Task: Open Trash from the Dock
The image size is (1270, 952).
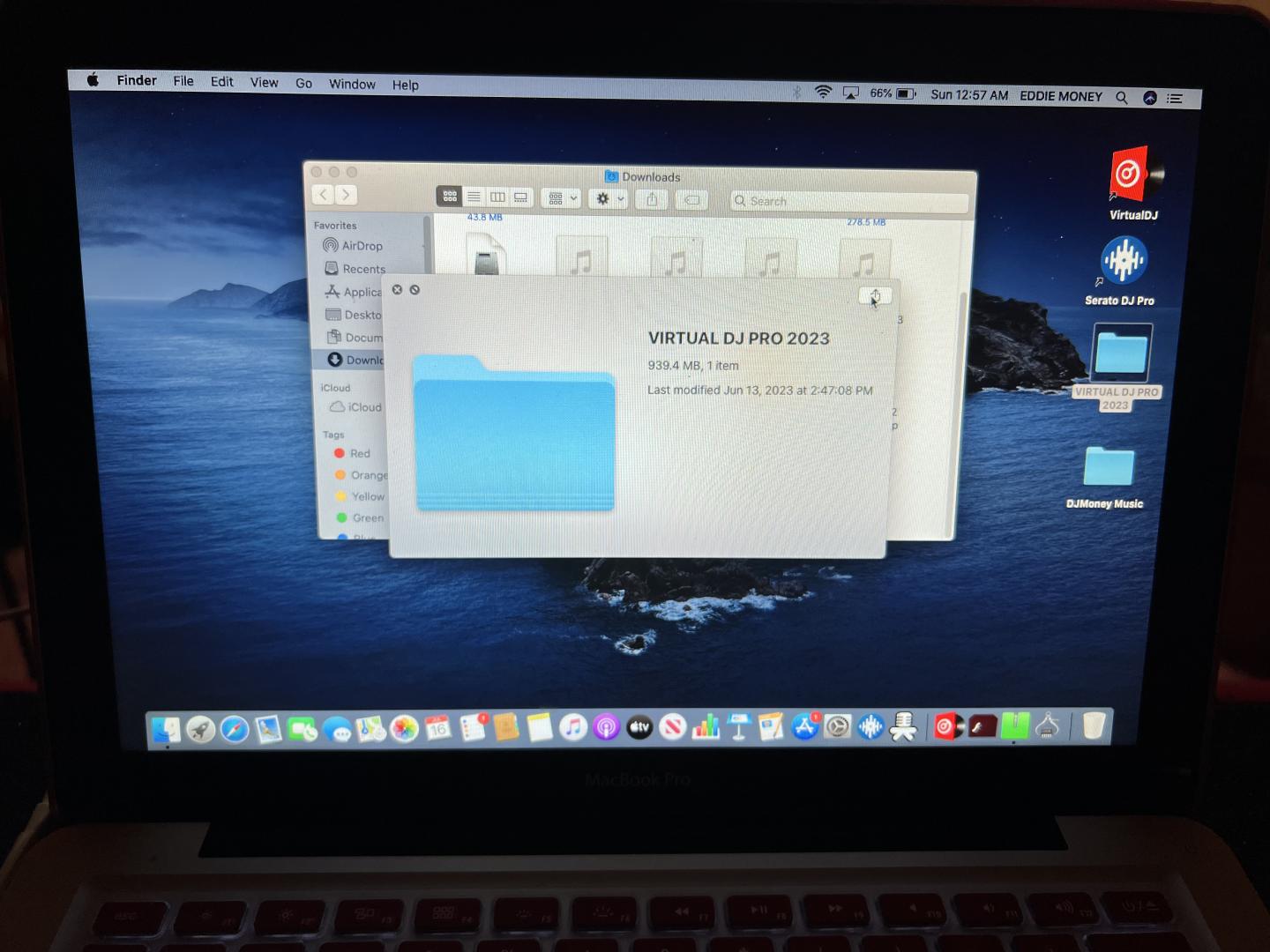Action: (x=1094, y=725)
